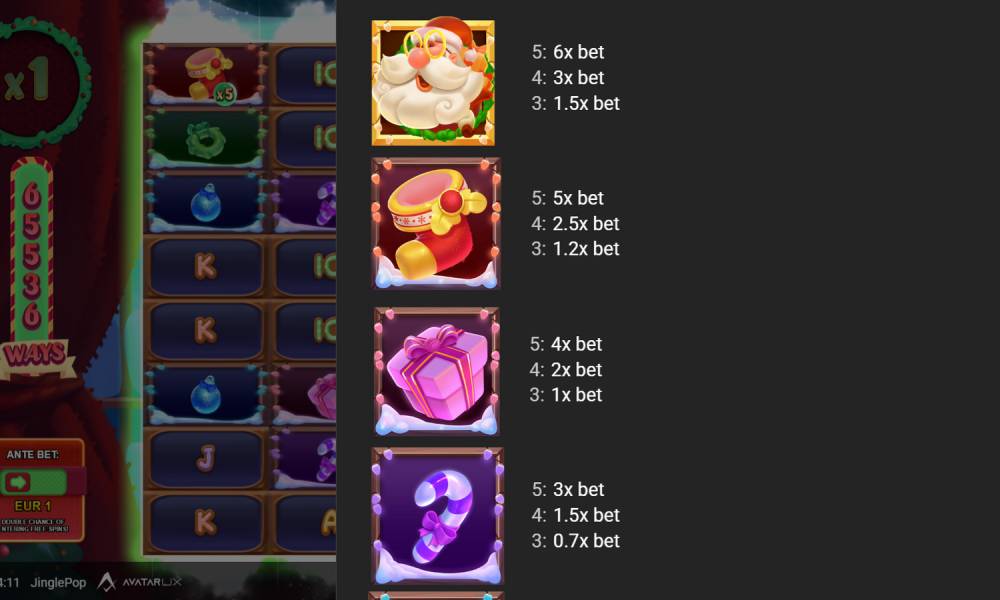Select the red Christmas stocking paytable symbol
This screenshot has width=1000, height=600.
pyautogui.click(x=436, y=223)
